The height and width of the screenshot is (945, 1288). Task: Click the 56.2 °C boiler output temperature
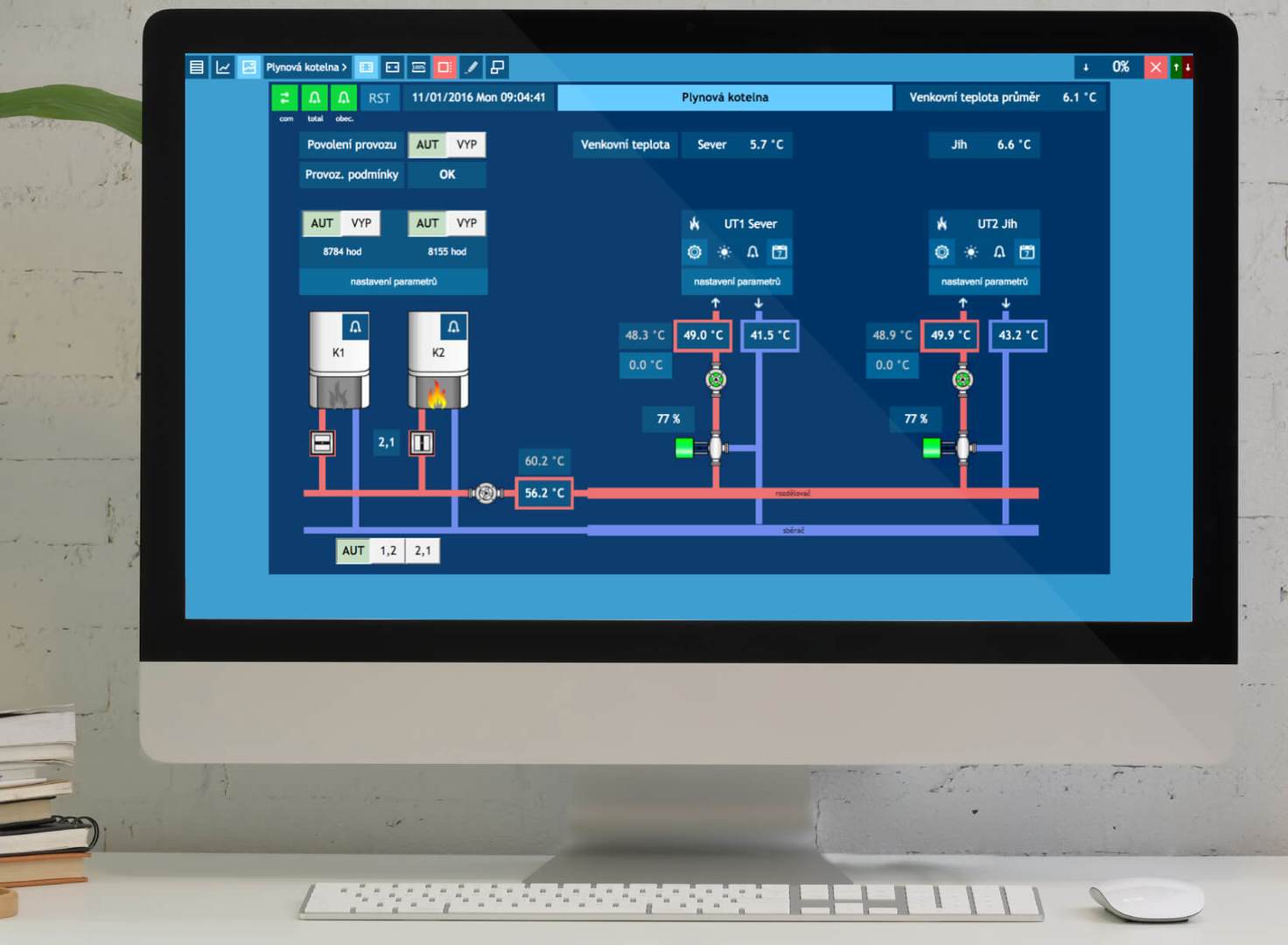[x=544, y=493]
